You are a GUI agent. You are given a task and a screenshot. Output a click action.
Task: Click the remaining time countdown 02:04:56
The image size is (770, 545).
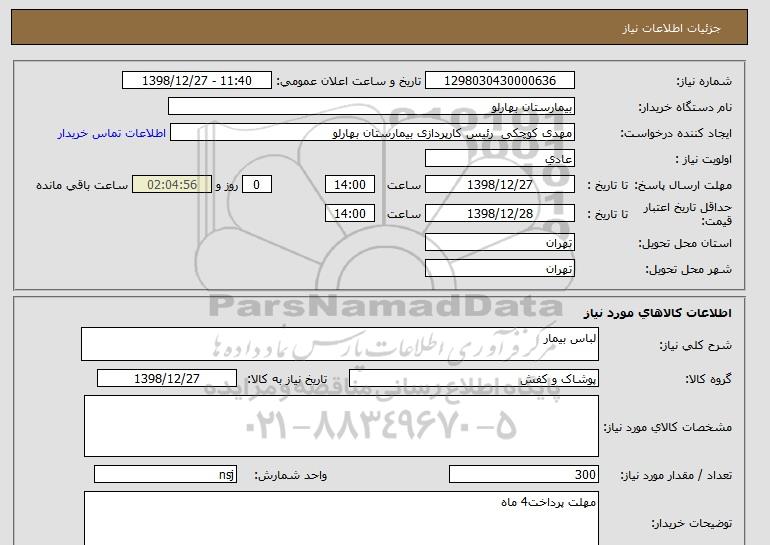point(172,185)
